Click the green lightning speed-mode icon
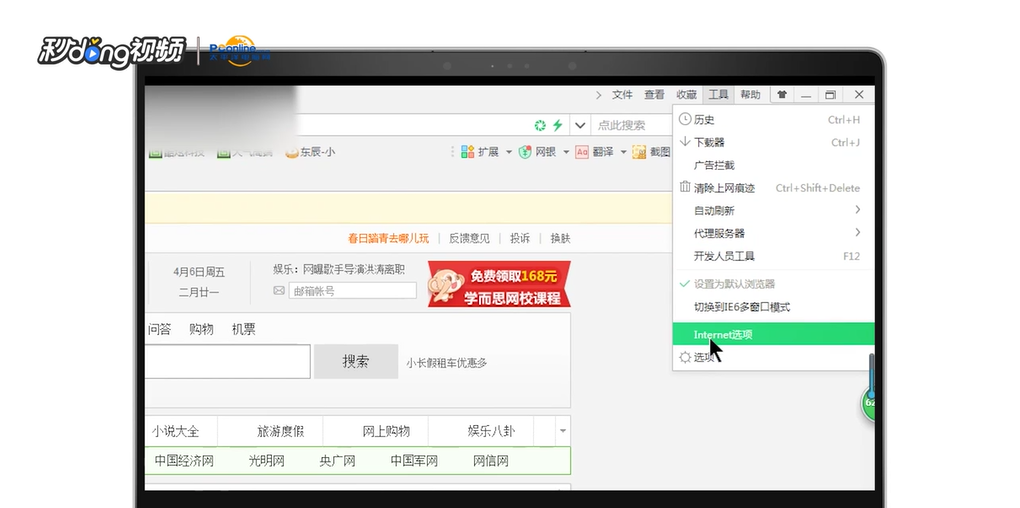Viewport: 1020px width, 508px height. click(557, 125)
